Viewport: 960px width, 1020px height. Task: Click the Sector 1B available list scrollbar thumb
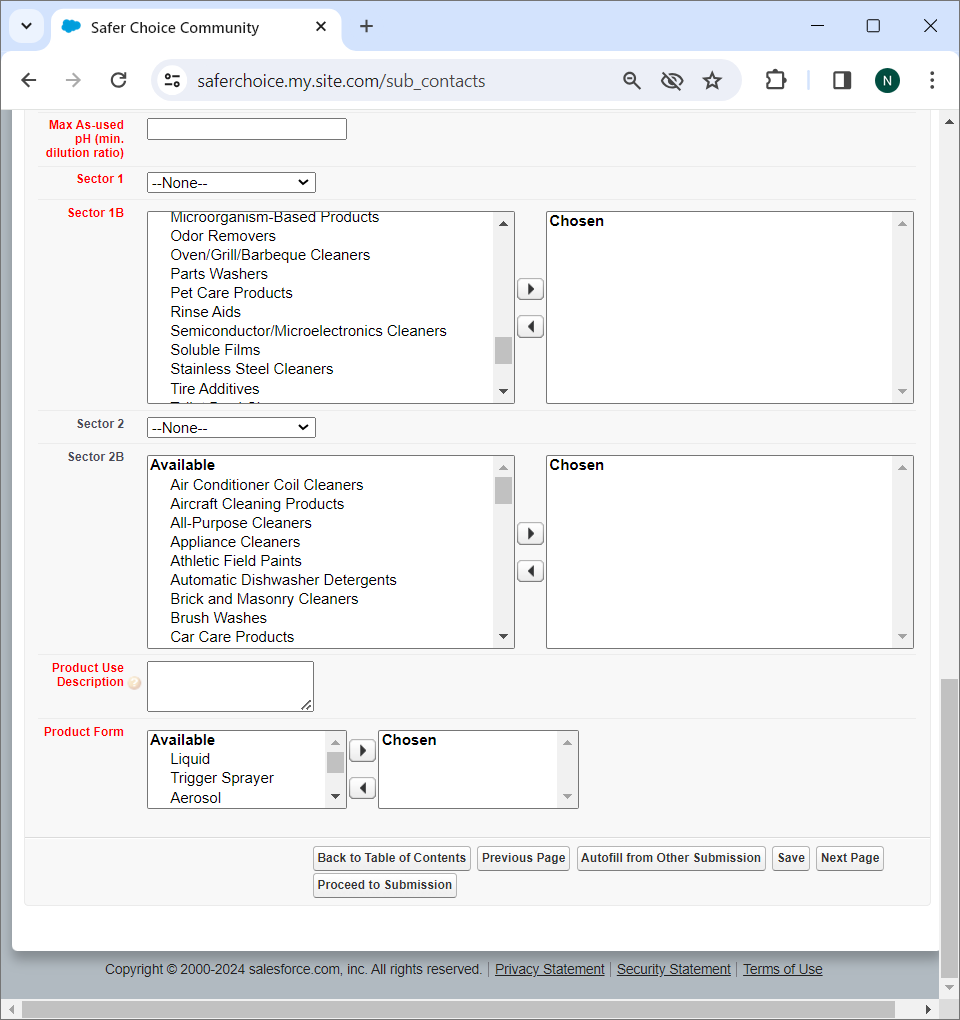point(503,350)
